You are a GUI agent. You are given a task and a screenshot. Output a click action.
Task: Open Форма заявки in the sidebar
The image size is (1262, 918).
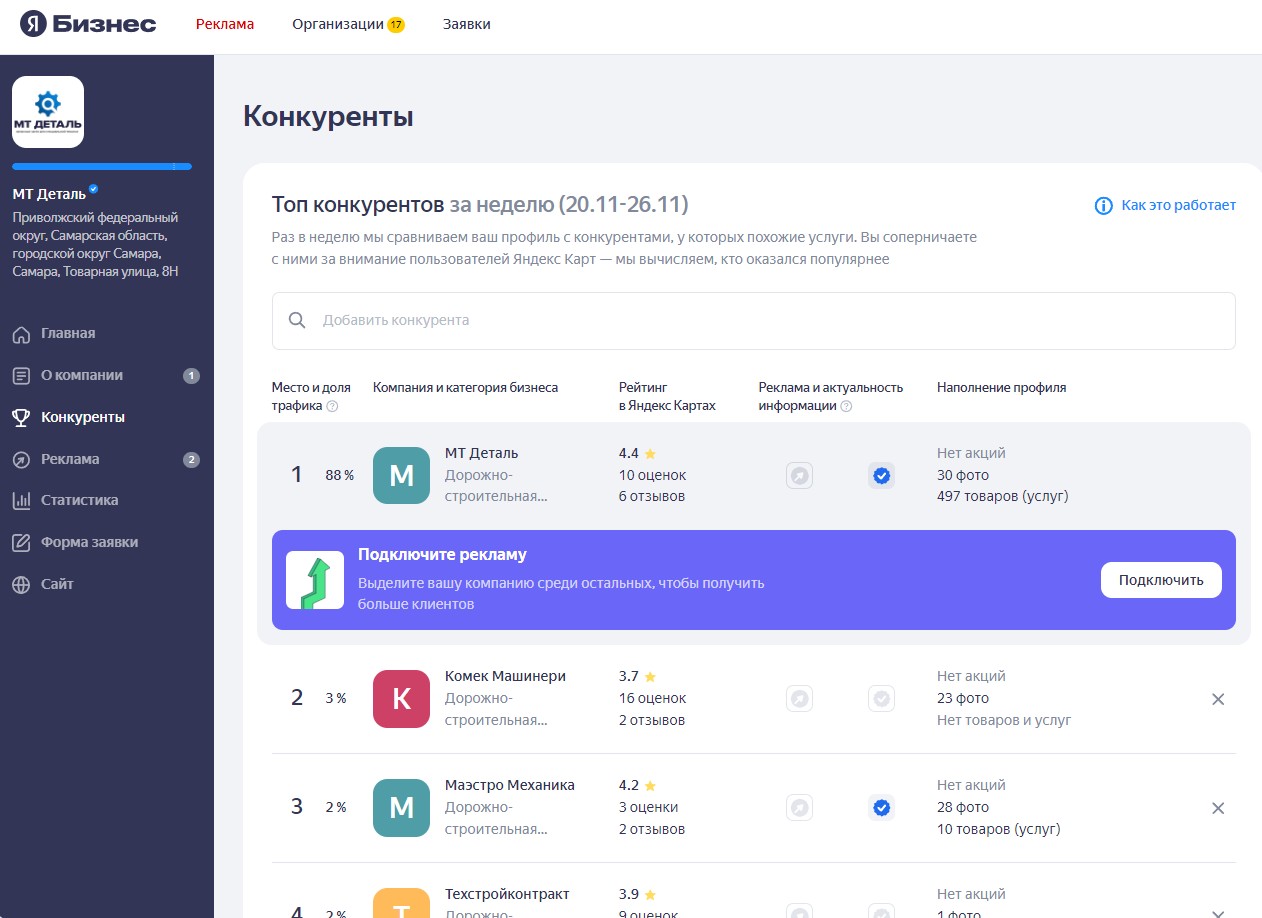(x=89, y=542)
